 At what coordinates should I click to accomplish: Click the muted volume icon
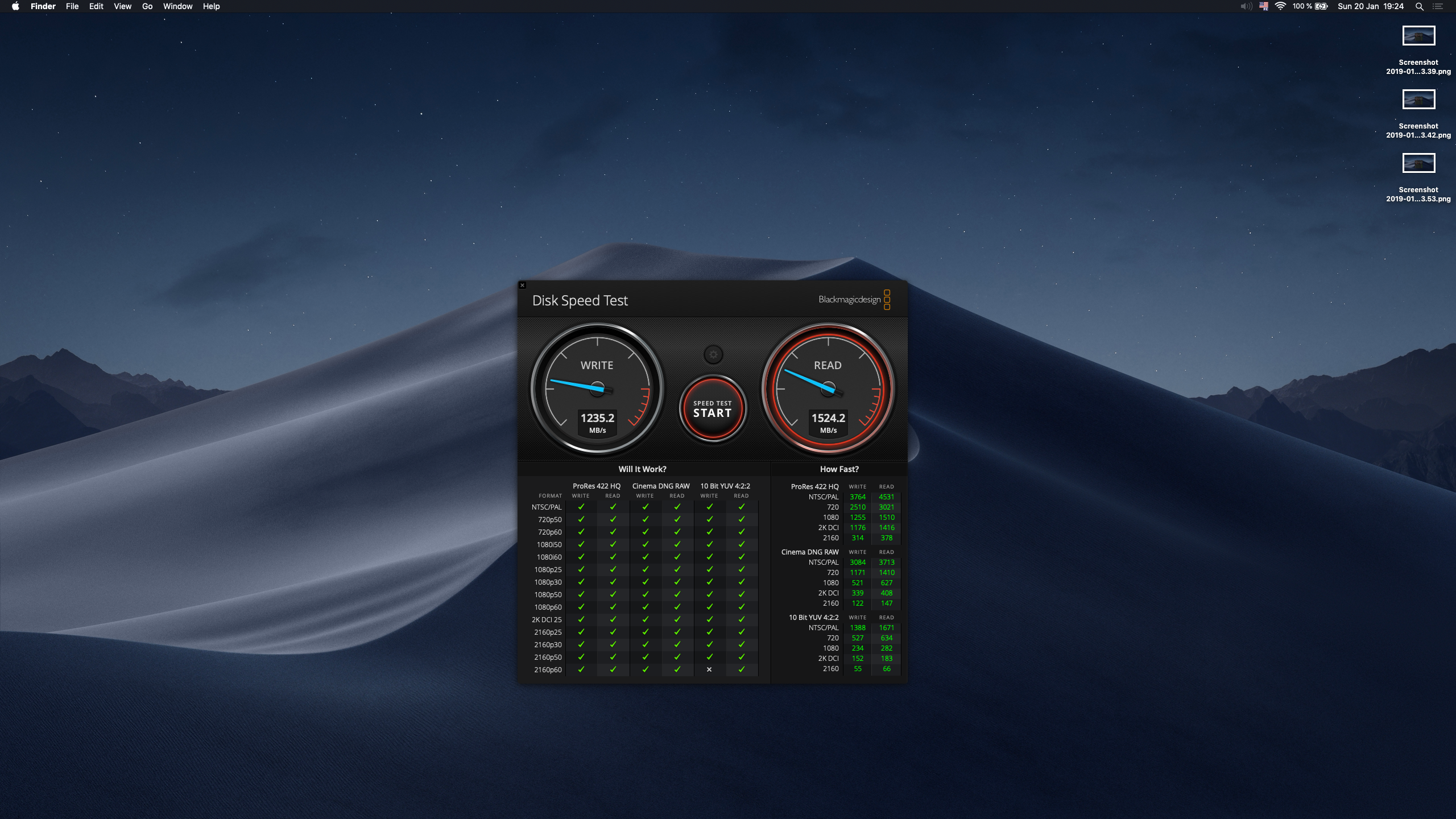tap(1246, 6)
